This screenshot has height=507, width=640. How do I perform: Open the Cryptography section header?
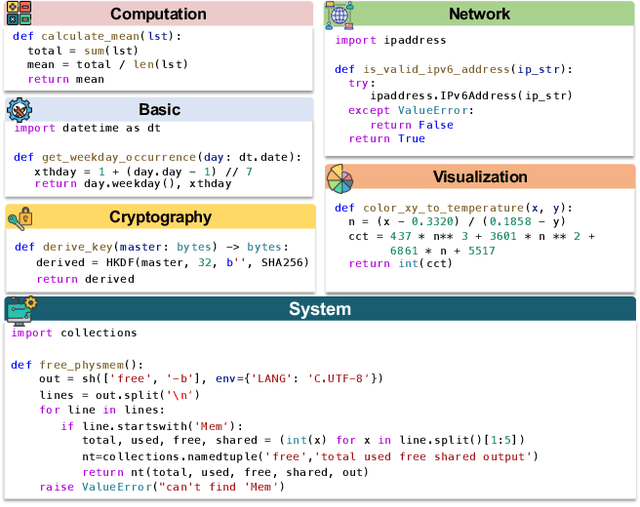coord(160,217)
